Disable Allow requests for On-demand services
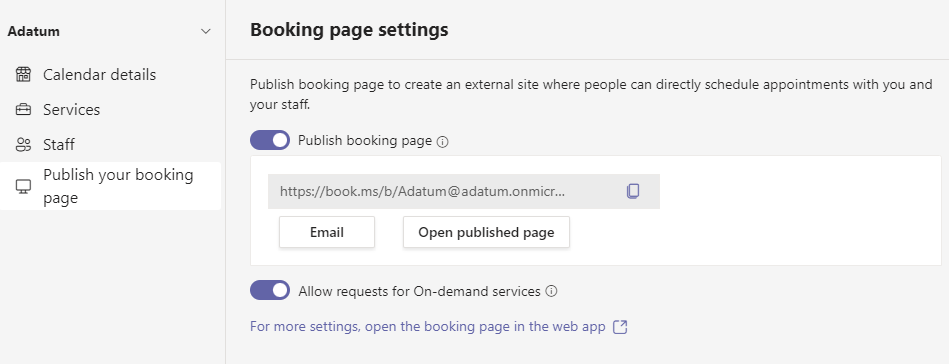The image size is (949, 364). click(x=270, y=290)
